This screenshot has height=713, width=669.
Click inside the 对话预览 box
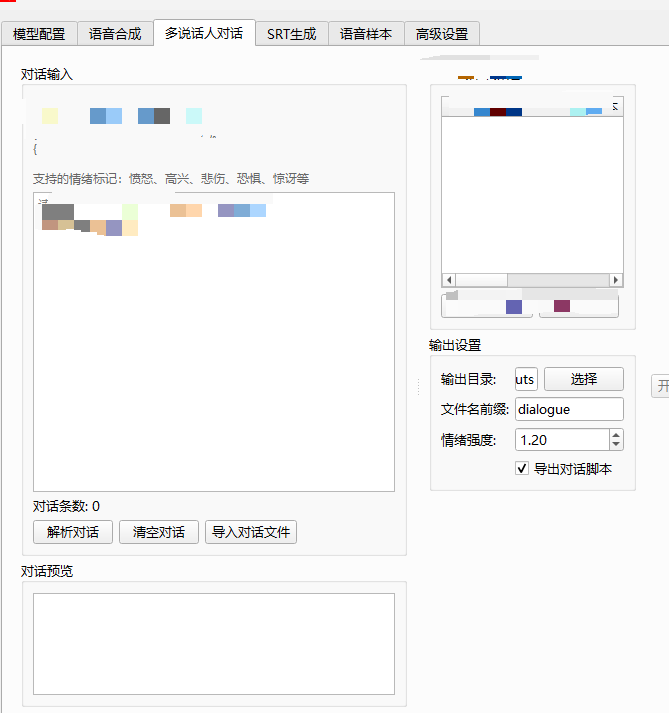[214, 643]
